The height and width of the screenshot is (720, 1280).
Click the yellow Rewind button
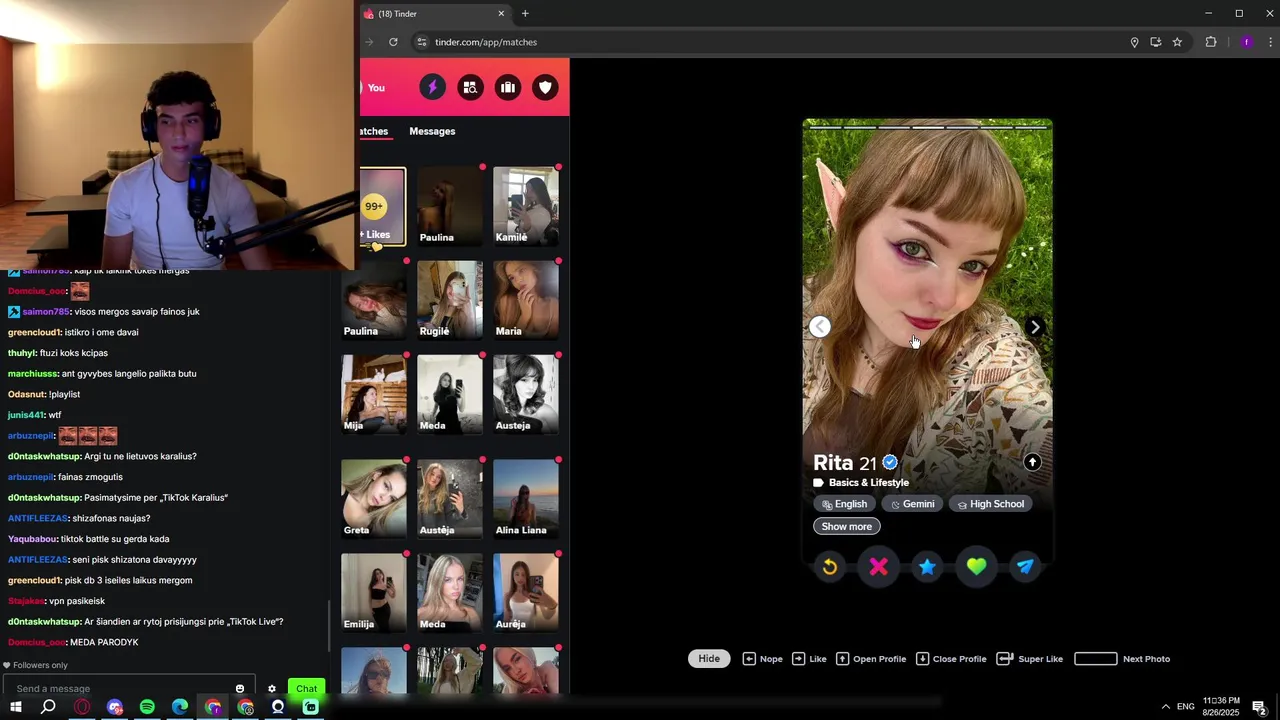(829, 567)
